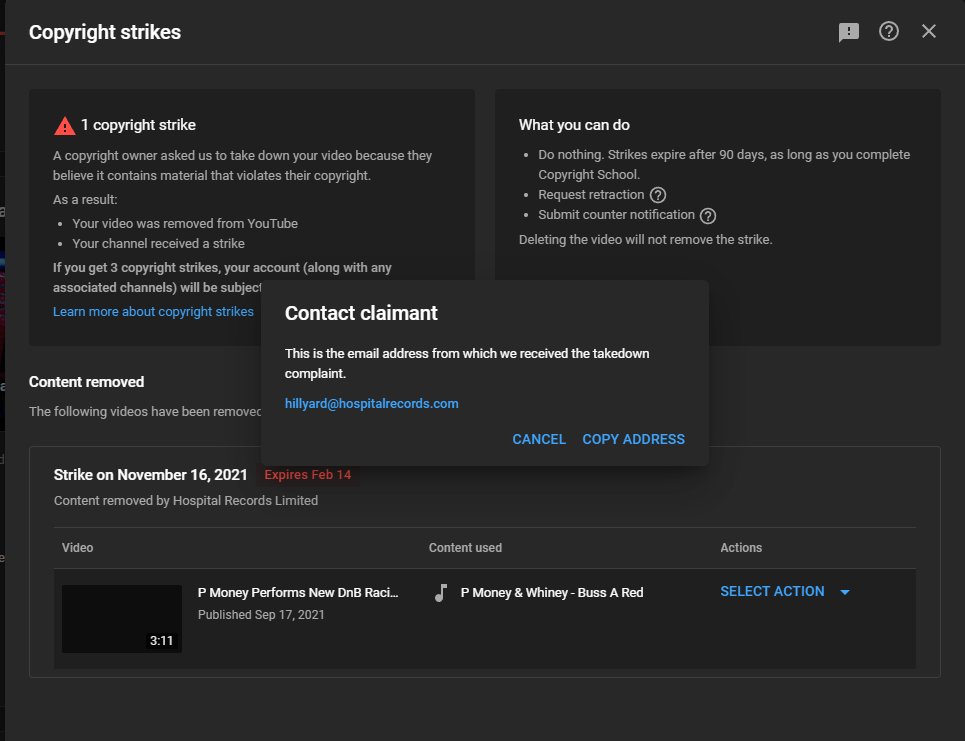
Task: Open help for Submit counter notification
Action: [708, 215]
